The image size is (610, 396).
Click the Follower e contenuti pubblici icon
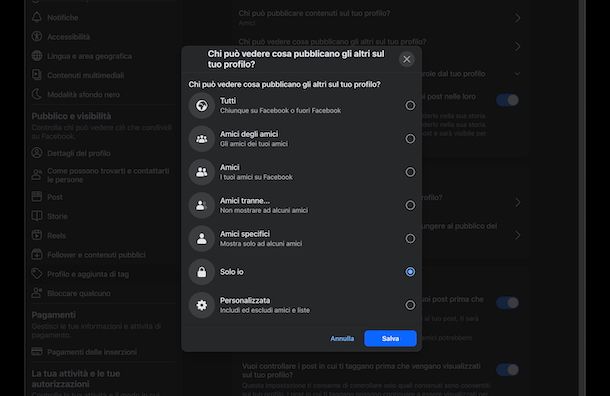37,254
